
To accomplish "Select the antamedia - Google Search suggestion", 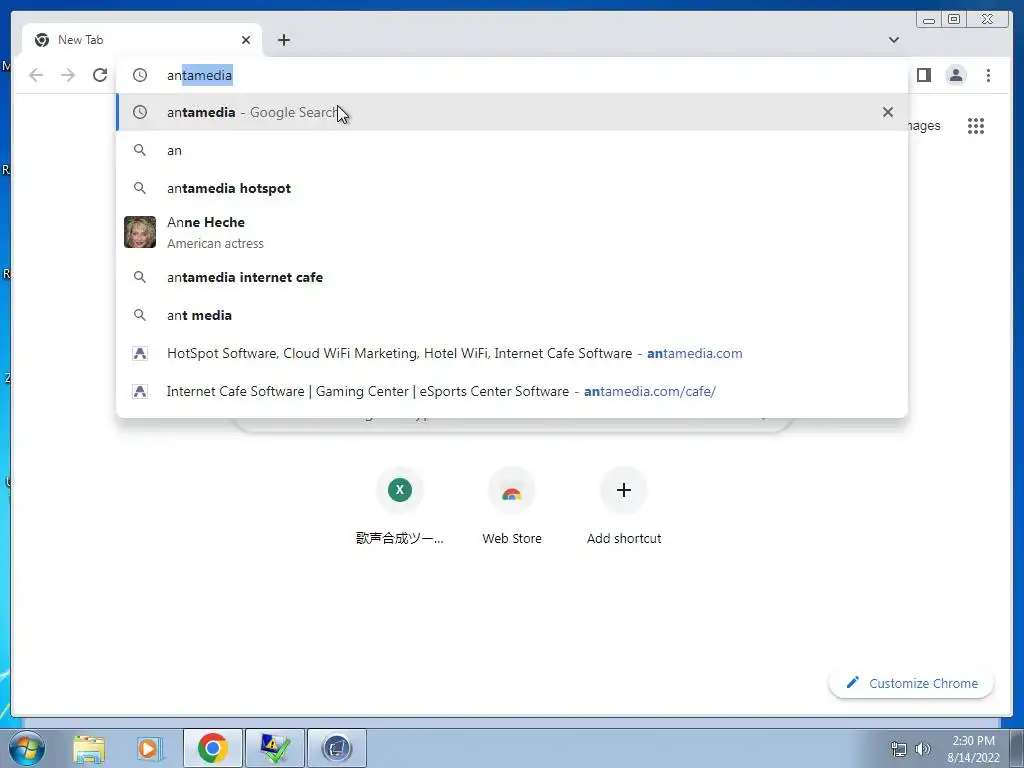I will tap(511, 112).
